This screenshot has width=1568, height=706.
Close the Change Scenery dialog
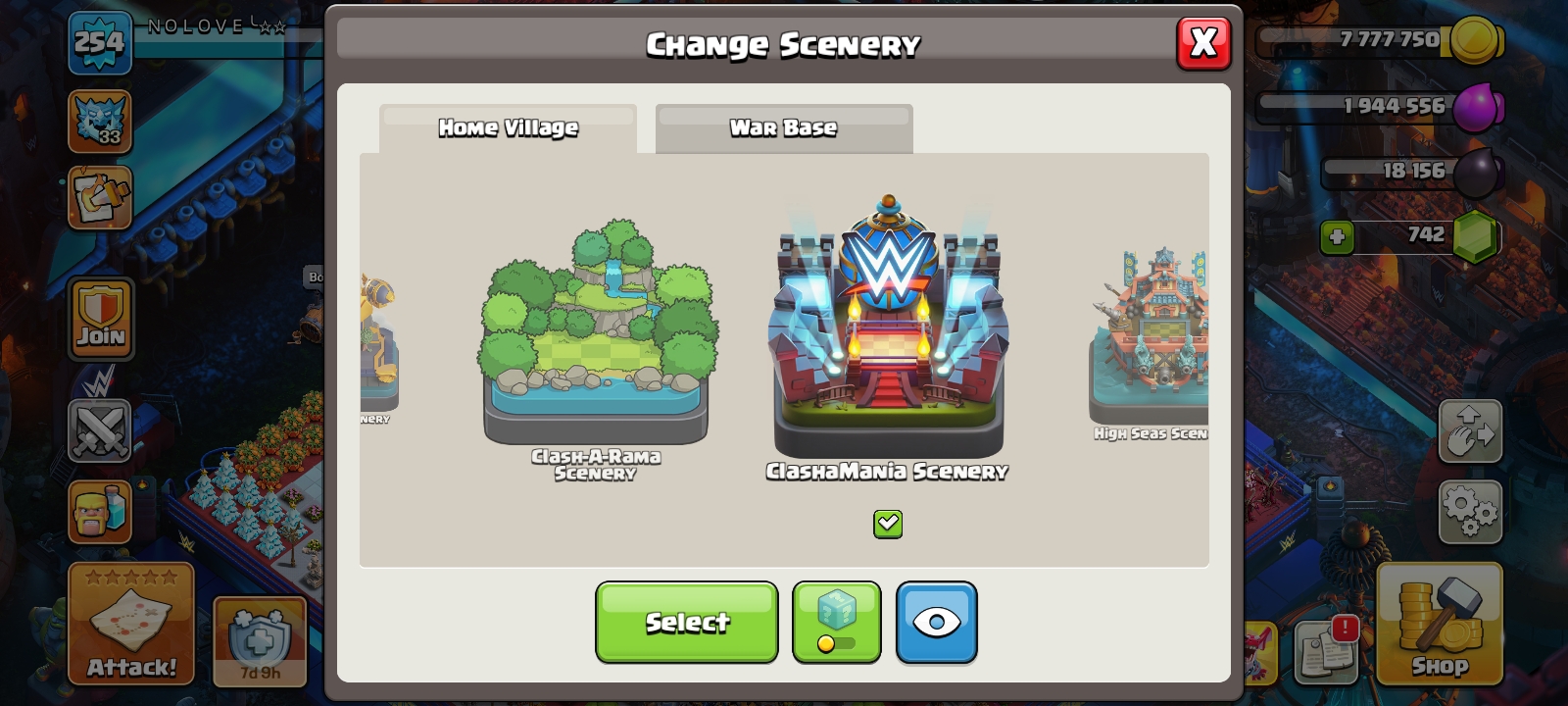click(x=1203, y=43)
